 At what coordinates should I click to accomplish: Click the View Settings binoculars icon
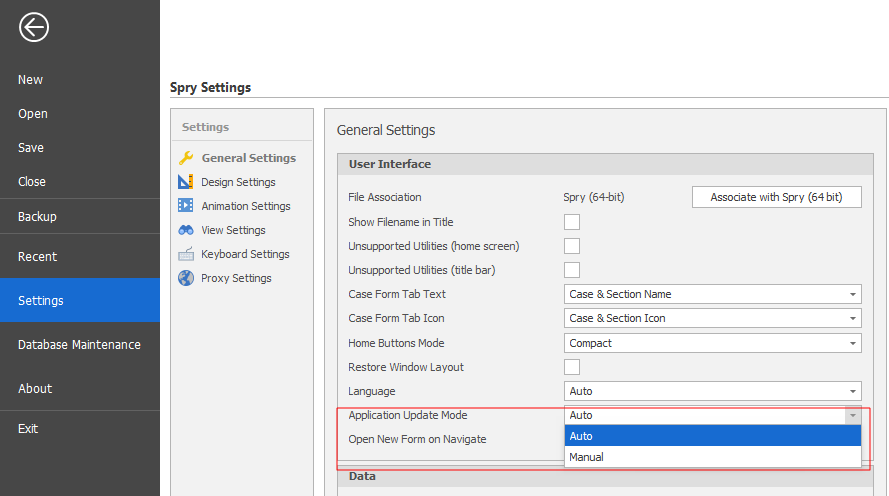pos(185,230)
